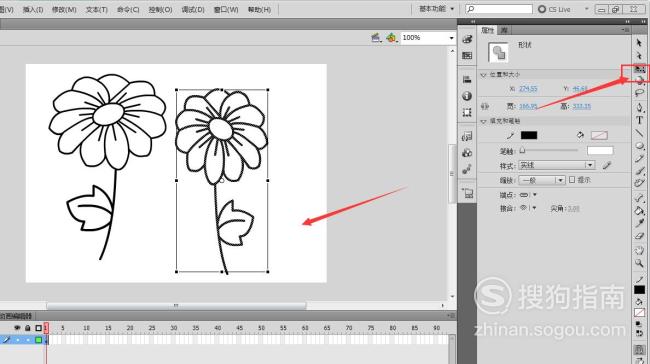
Task: Toggle the width-height lock constraint icon
Action: (x=485, y=107)
